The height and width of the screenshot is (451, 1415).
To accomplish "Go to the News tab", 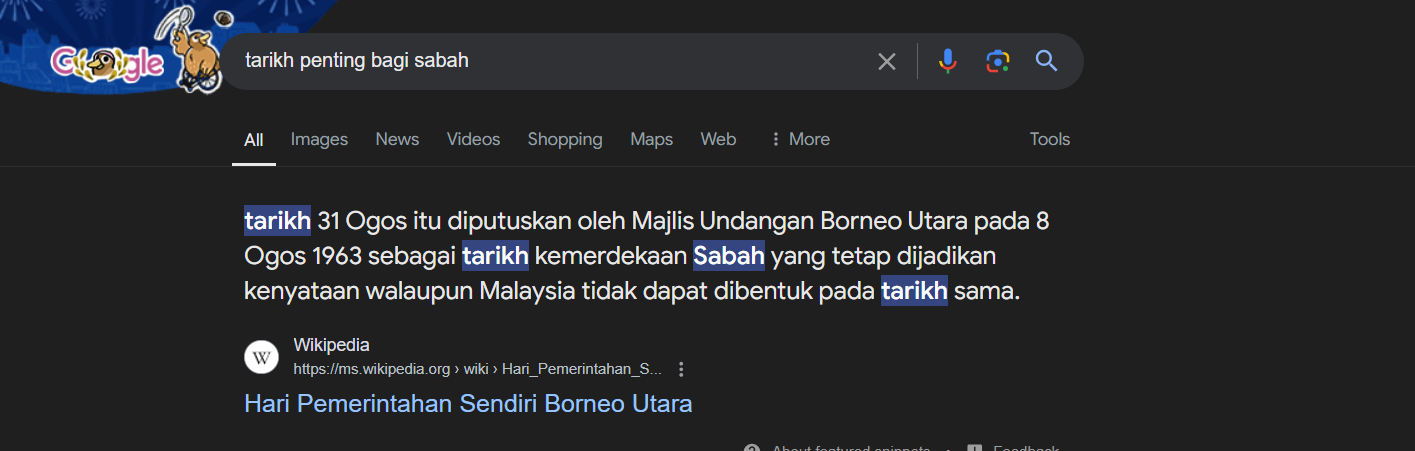I will [397, 139].
